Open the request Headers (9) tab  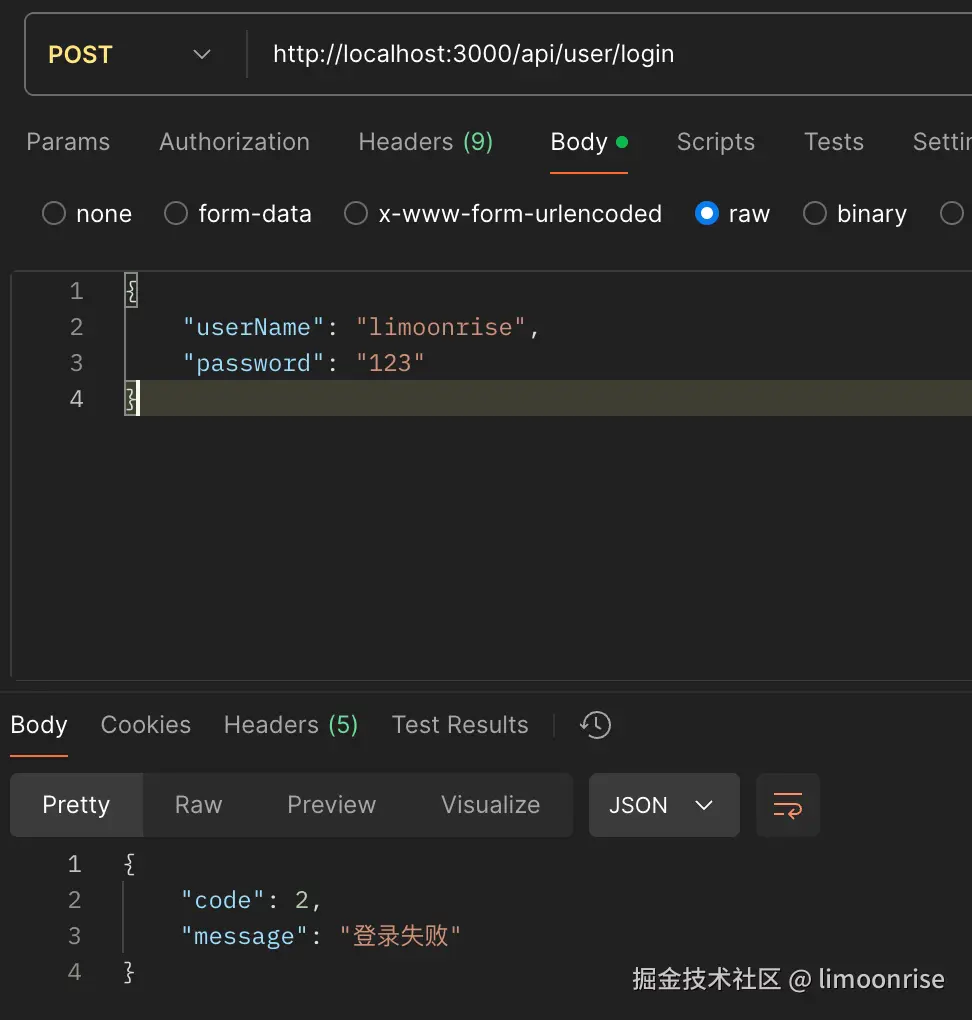tap(425, 142)
